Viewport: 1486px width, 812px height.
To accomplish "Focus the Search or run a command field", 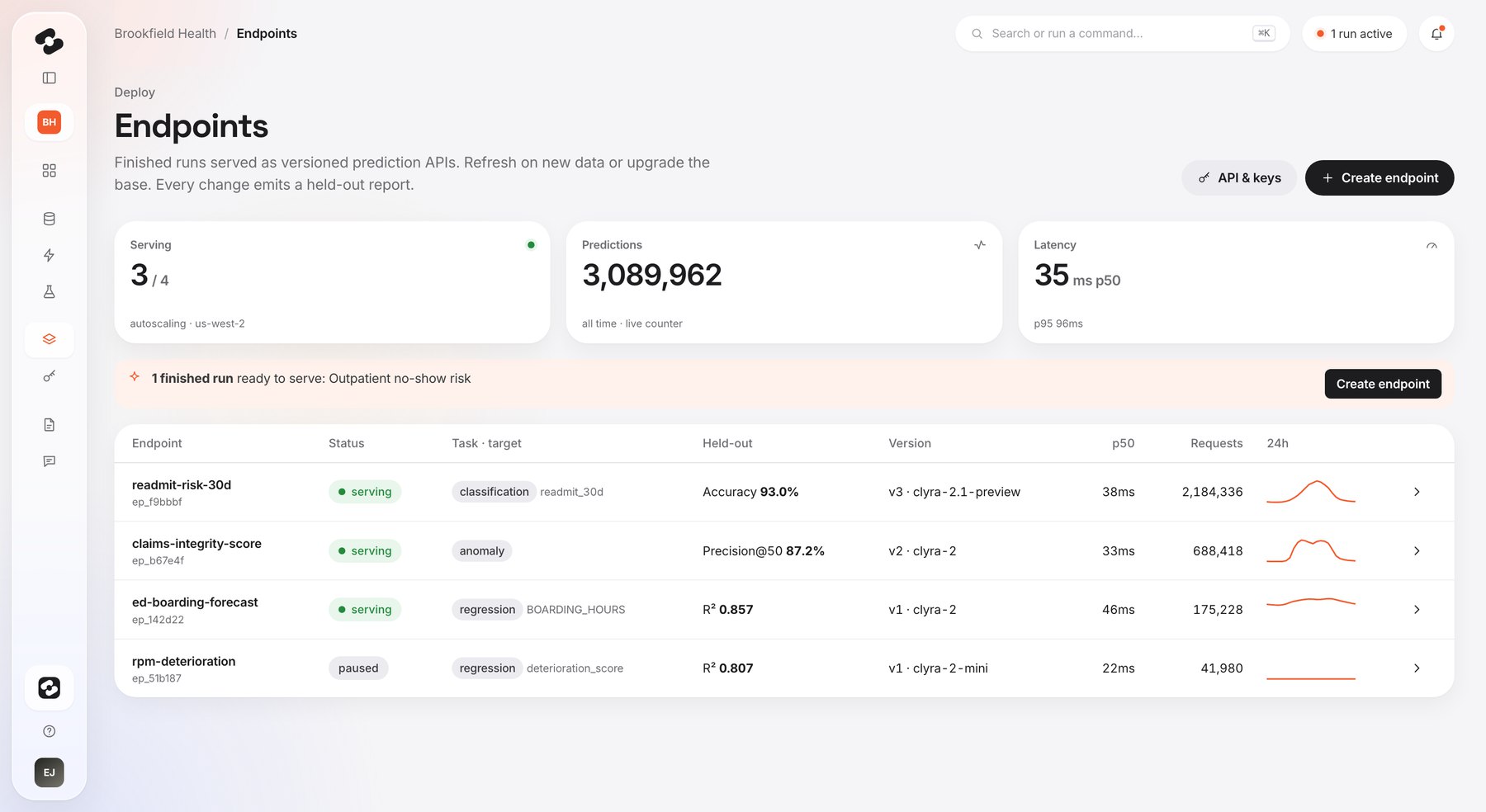I will click(x=1122, y=34).
